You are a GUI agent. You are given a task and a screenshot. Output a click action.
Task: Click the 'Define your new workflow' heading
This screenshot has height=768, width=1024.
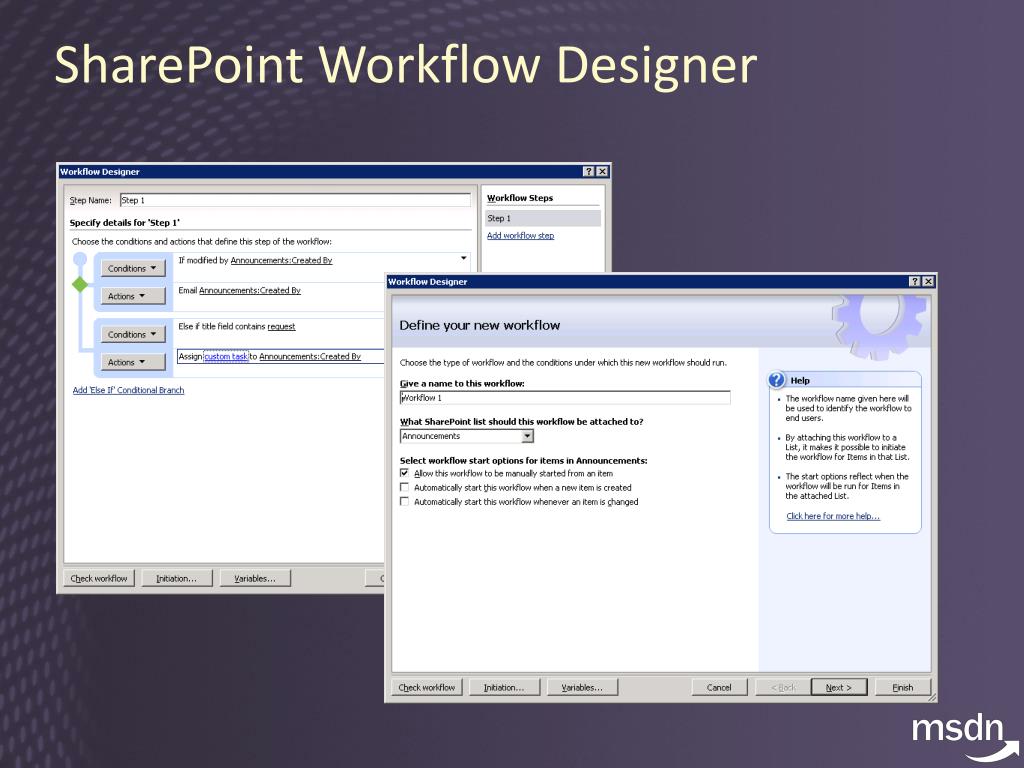[x=480, y=325]
